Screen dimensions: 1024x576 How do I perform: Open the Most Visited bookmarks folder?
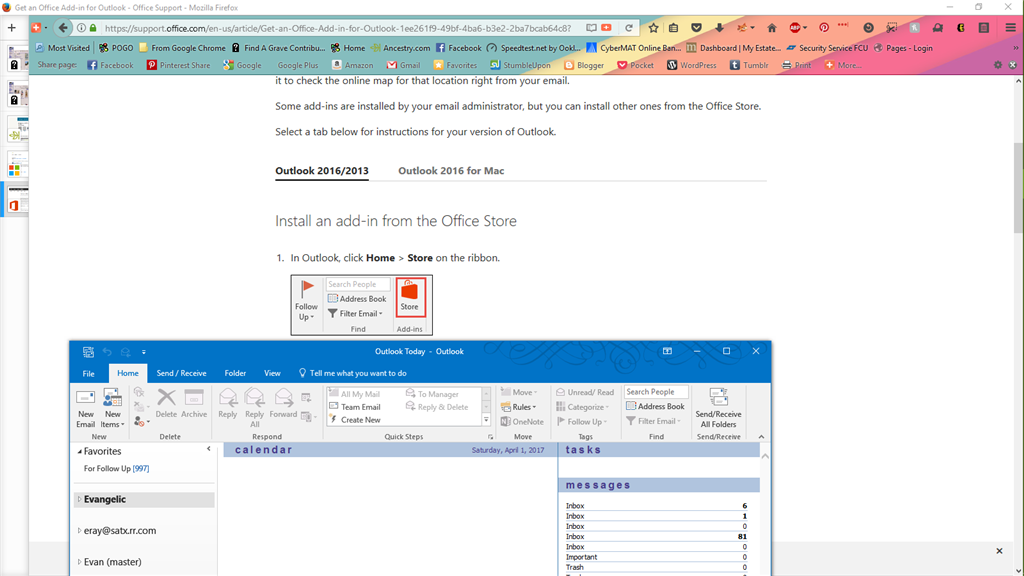(x=63, y=48)
